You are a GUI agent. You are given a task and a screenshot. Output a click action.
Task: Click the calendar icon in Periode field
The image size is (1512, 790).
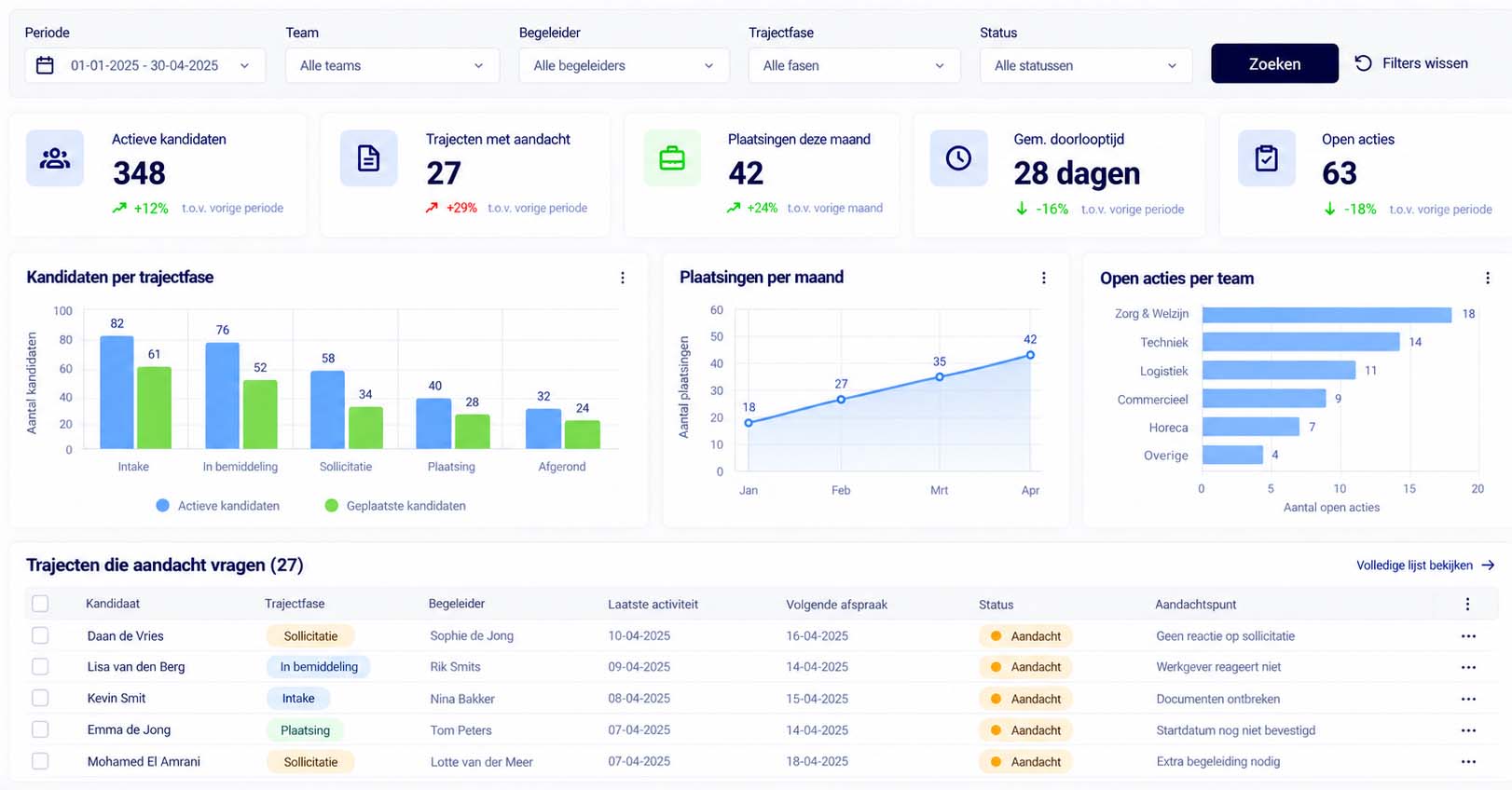pos(45,65)
